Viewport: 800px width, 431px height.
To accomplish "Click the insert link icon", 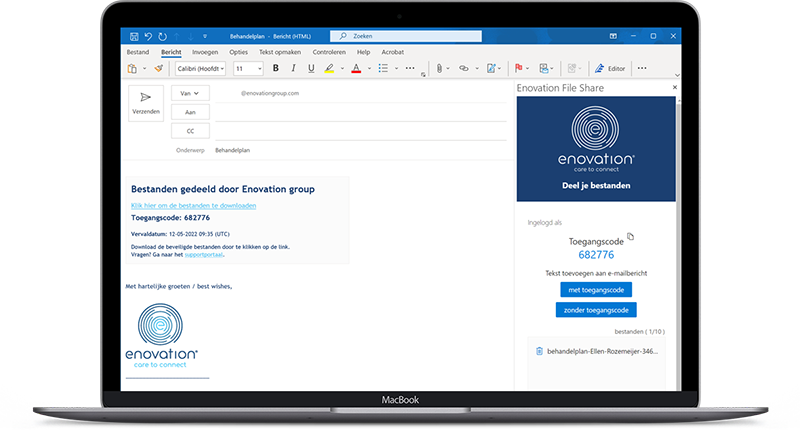I will (x=463, y=69).
